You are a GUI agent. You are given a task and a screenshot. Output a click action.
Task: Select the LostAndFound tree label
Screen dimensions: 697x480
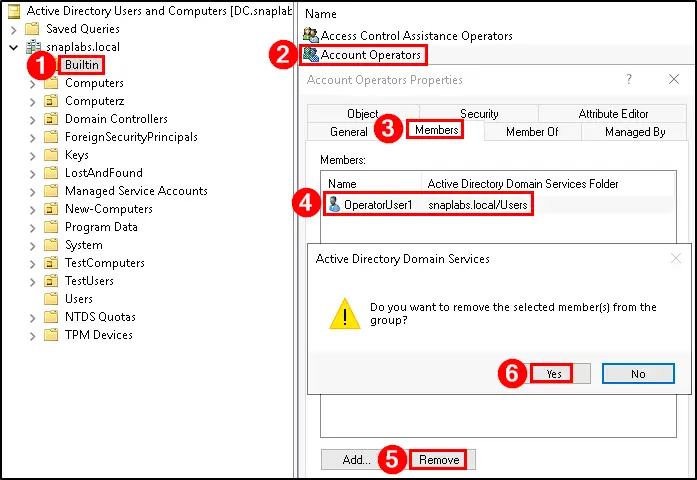(x=104, y=172)
